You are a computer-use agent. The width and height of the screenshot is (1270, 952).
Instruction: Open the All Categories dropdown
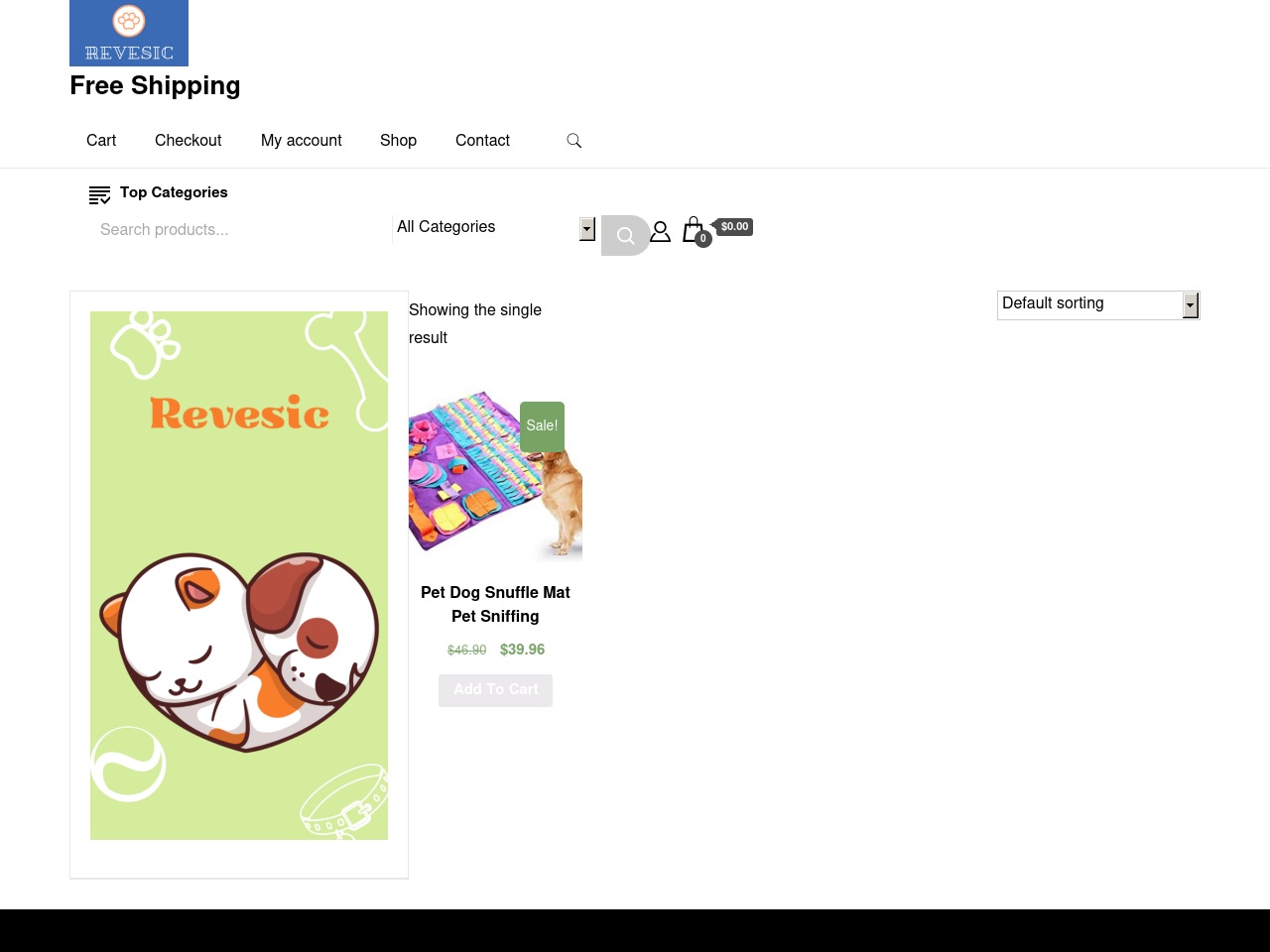coord(494,229)
